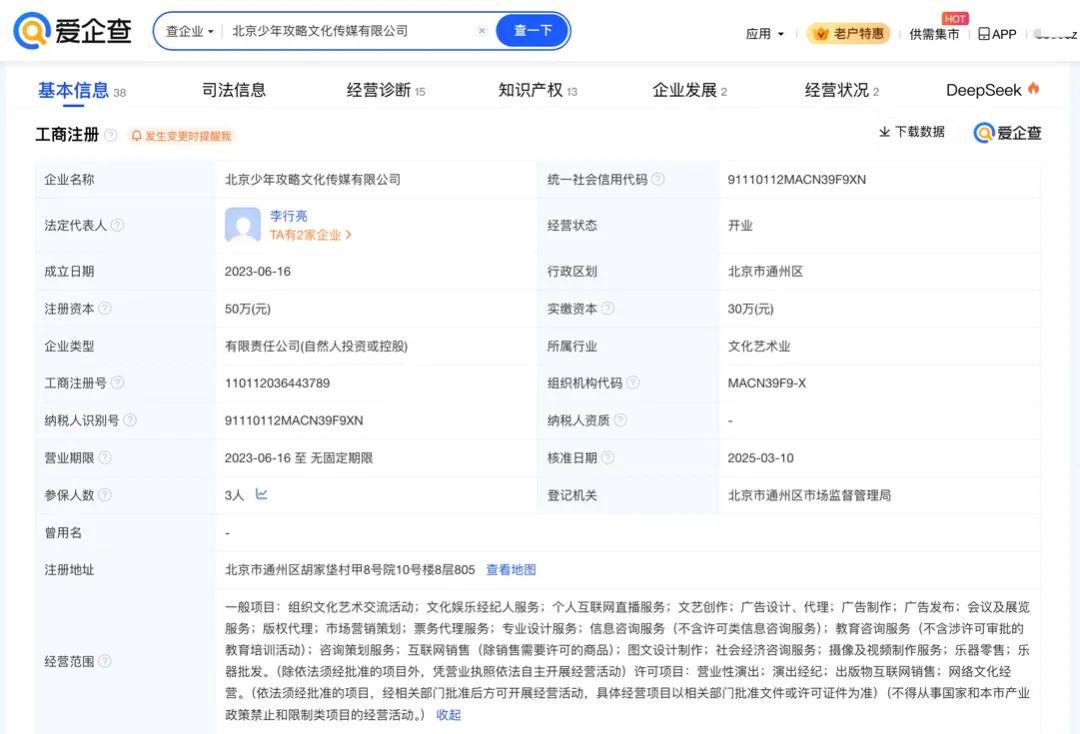
Task: Click the registered address 北京市通州区胡家垡村甲8号院10号楼8层805
Action: (350, 569)
